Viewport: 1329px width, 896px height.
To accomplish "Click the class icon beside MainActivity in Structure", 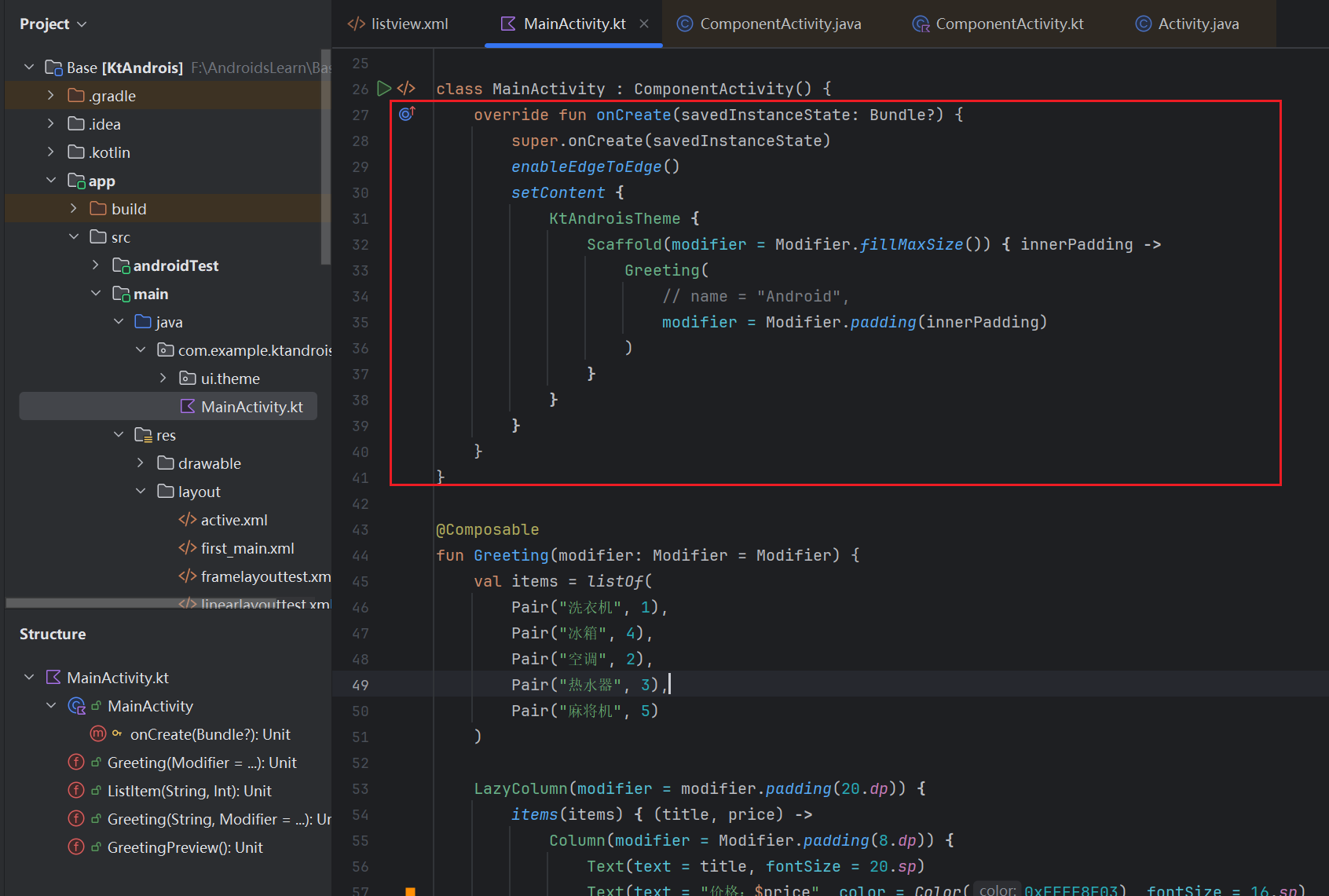I will (77, 706).
